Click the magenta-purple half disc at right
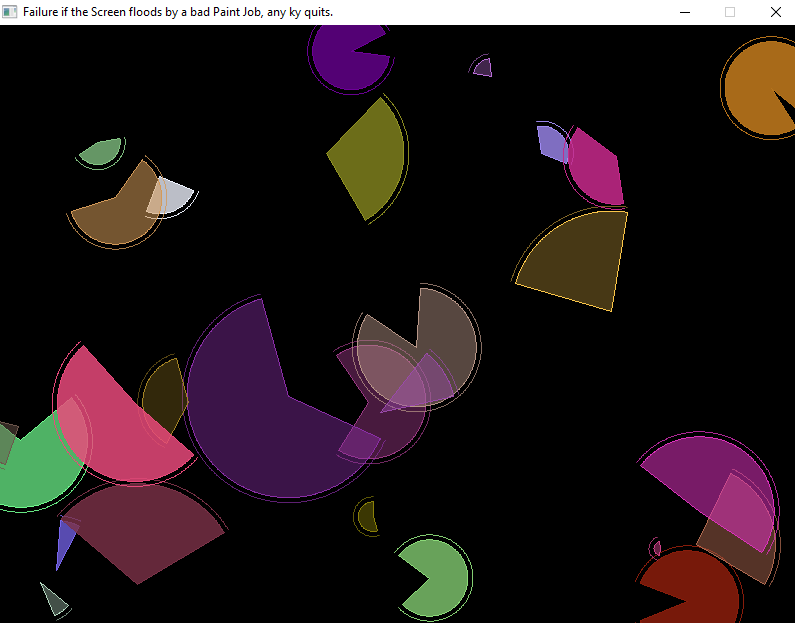 pyautogui.click(x=710, y=477)
